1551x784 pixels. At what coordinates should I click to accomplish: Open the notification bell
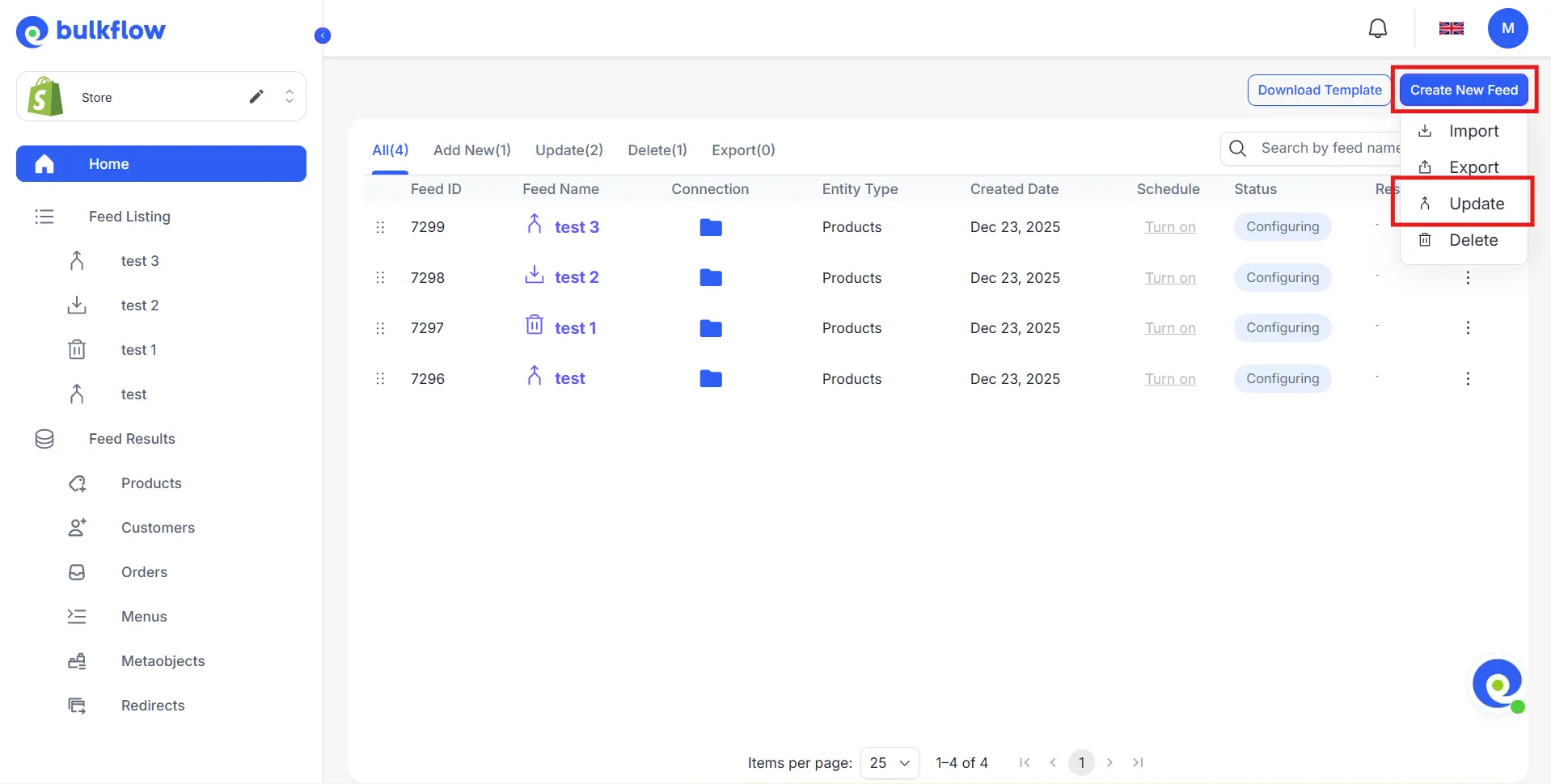coord(1377,27)
